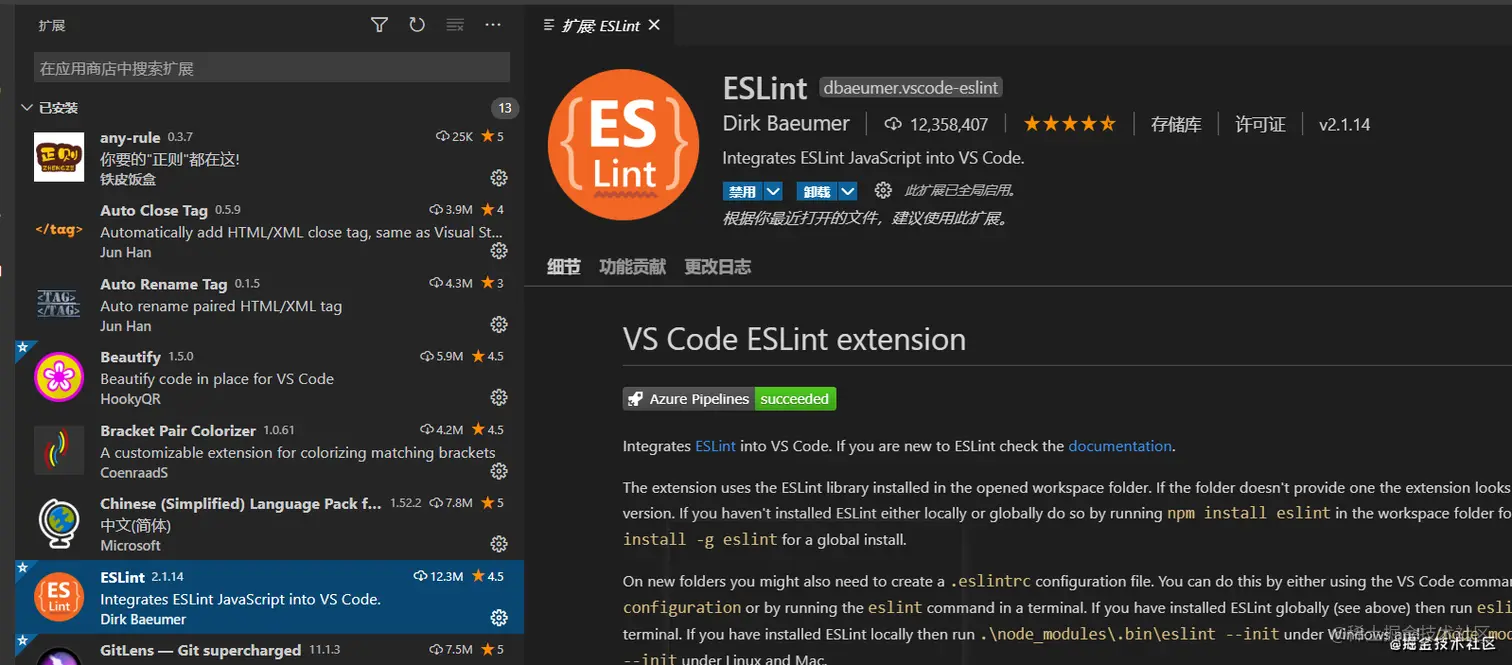The image size is (1512, 665).
Task: Close the 扩展: ESLint editor tab
Action: point(654,25)
